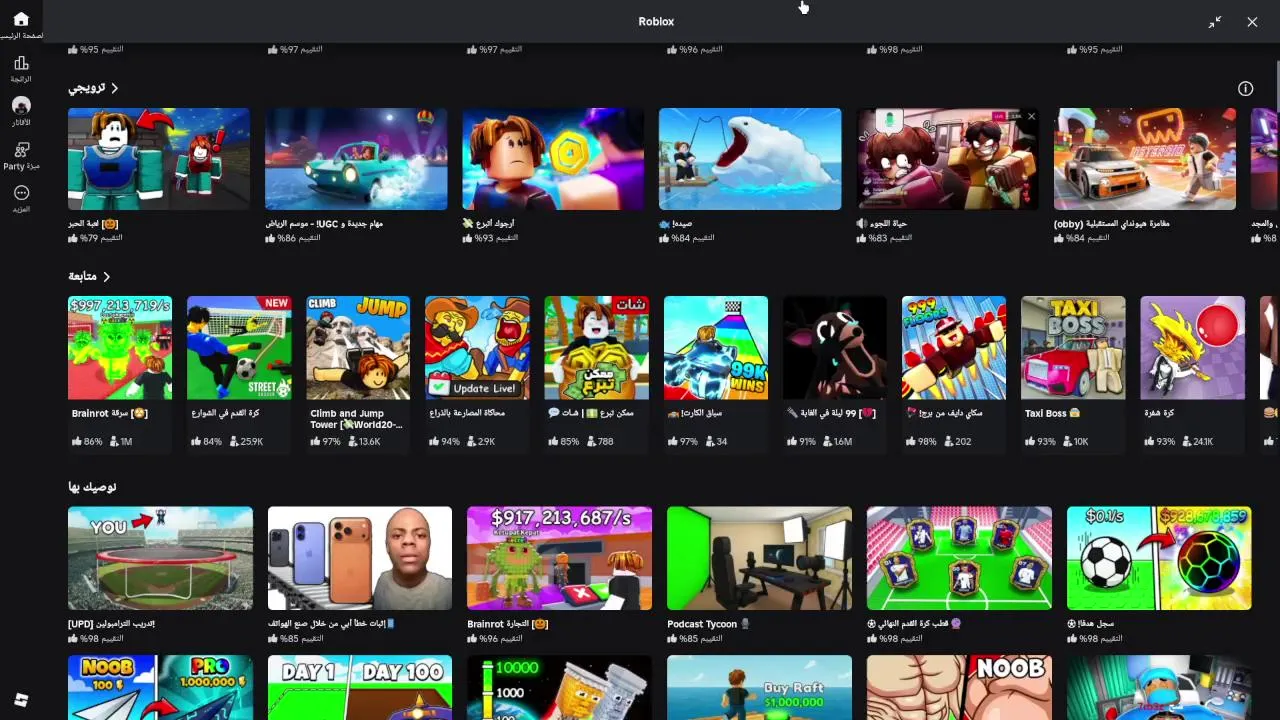
Task: Click the 1.6M player count under the forest game
Action: click(x=836, y=441)
